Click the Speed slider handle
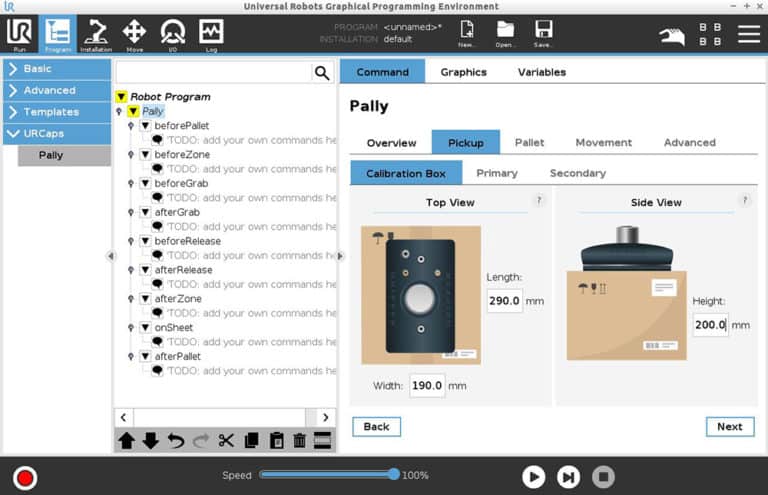This screenshot has height=495, width=768. (394, 474)
